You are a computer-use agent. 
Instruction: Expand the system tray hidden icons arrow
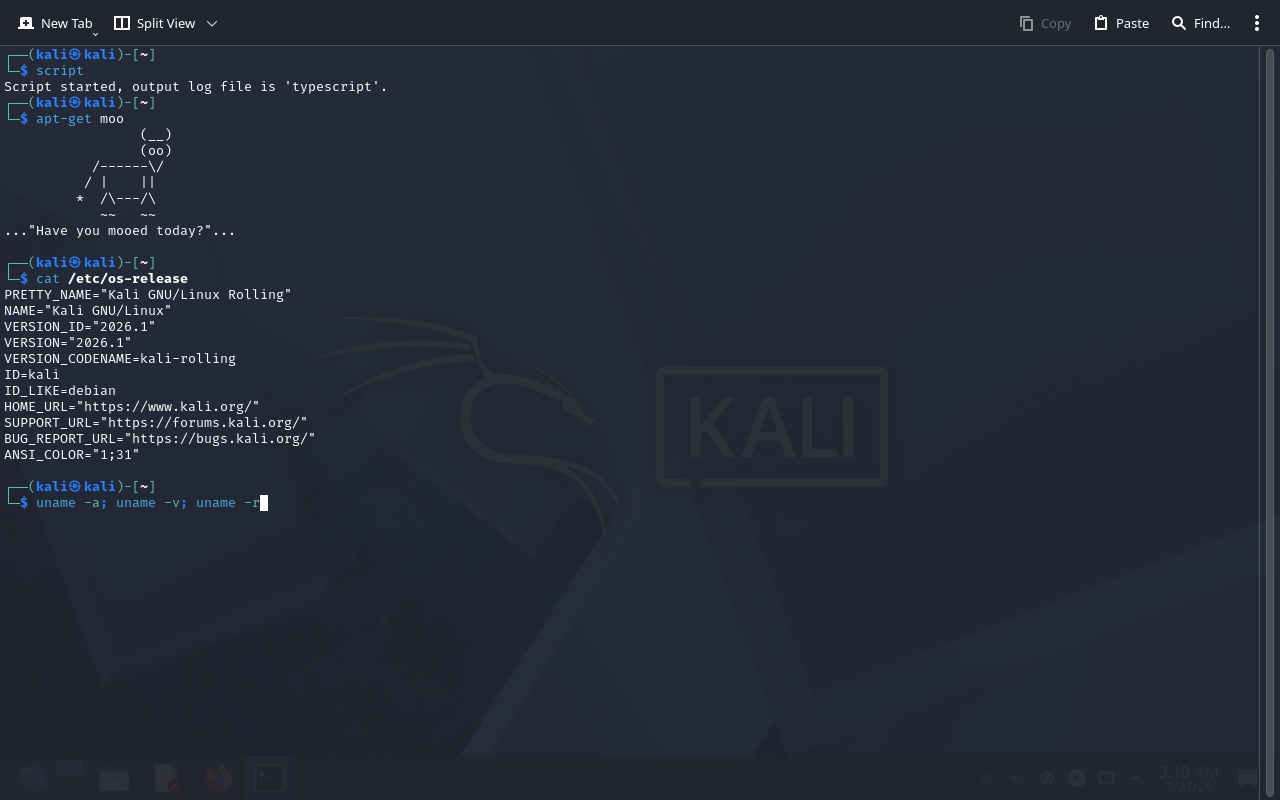1135,778
